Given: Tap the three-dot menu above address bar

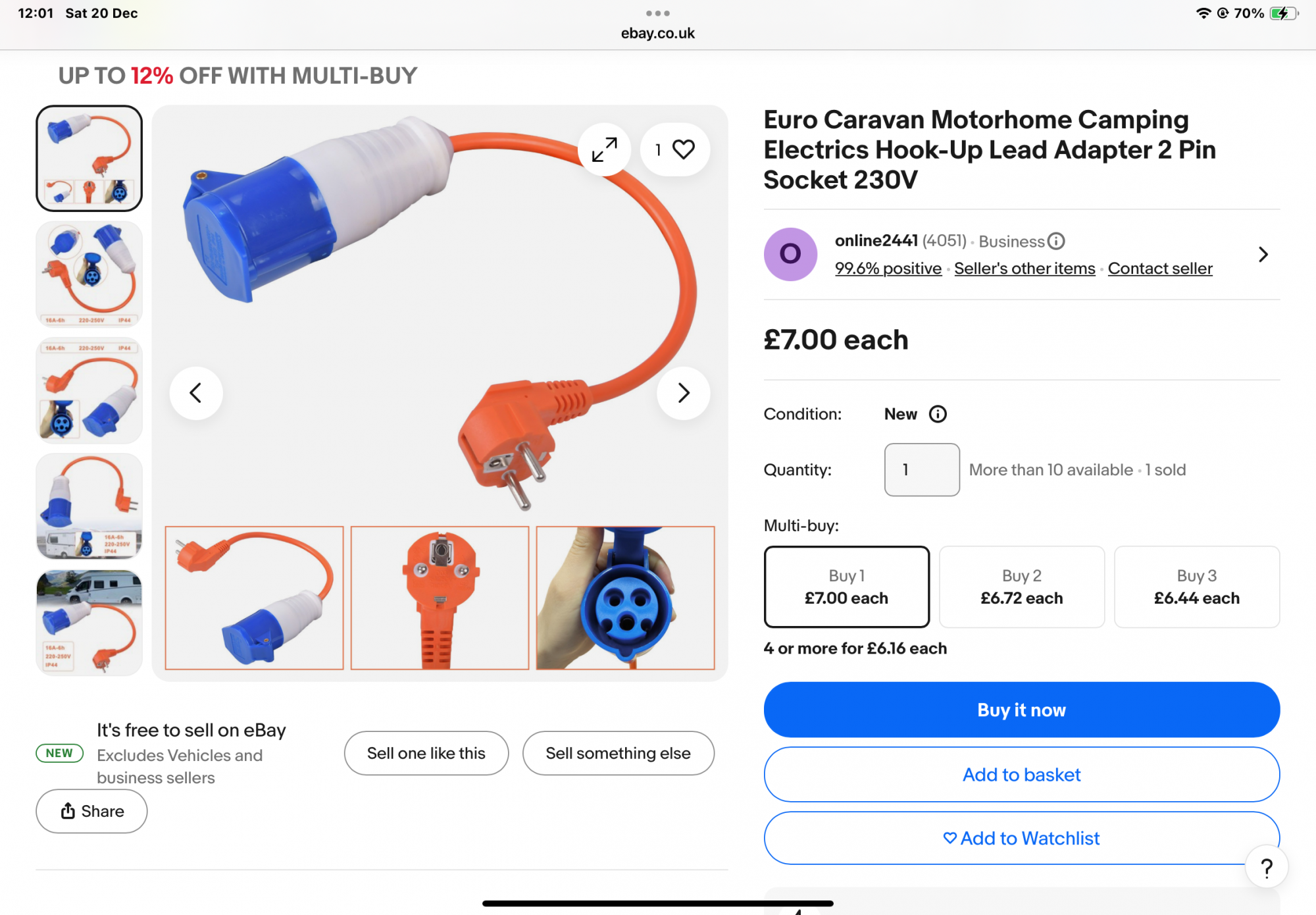Looking at the screenshot, I should tap(658, 13).
